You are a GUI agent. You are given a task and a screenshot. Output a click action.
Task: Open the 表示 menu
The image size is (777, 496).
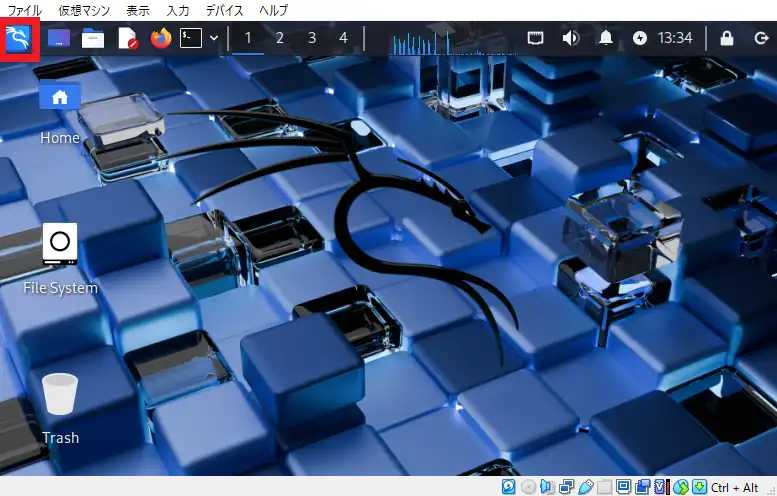click(138, 10)
